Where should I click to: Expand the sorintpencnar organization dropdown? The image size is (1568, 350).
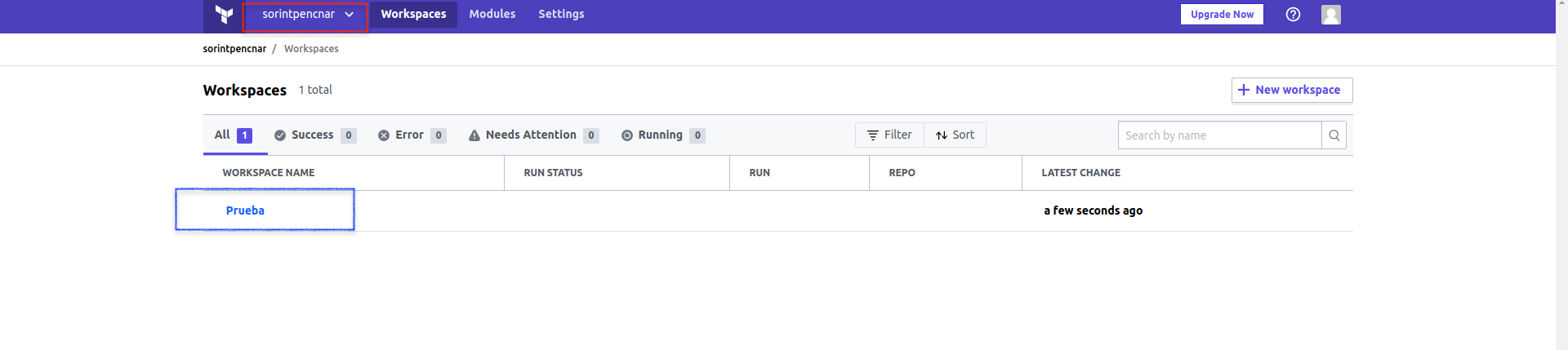coord(307,15)
